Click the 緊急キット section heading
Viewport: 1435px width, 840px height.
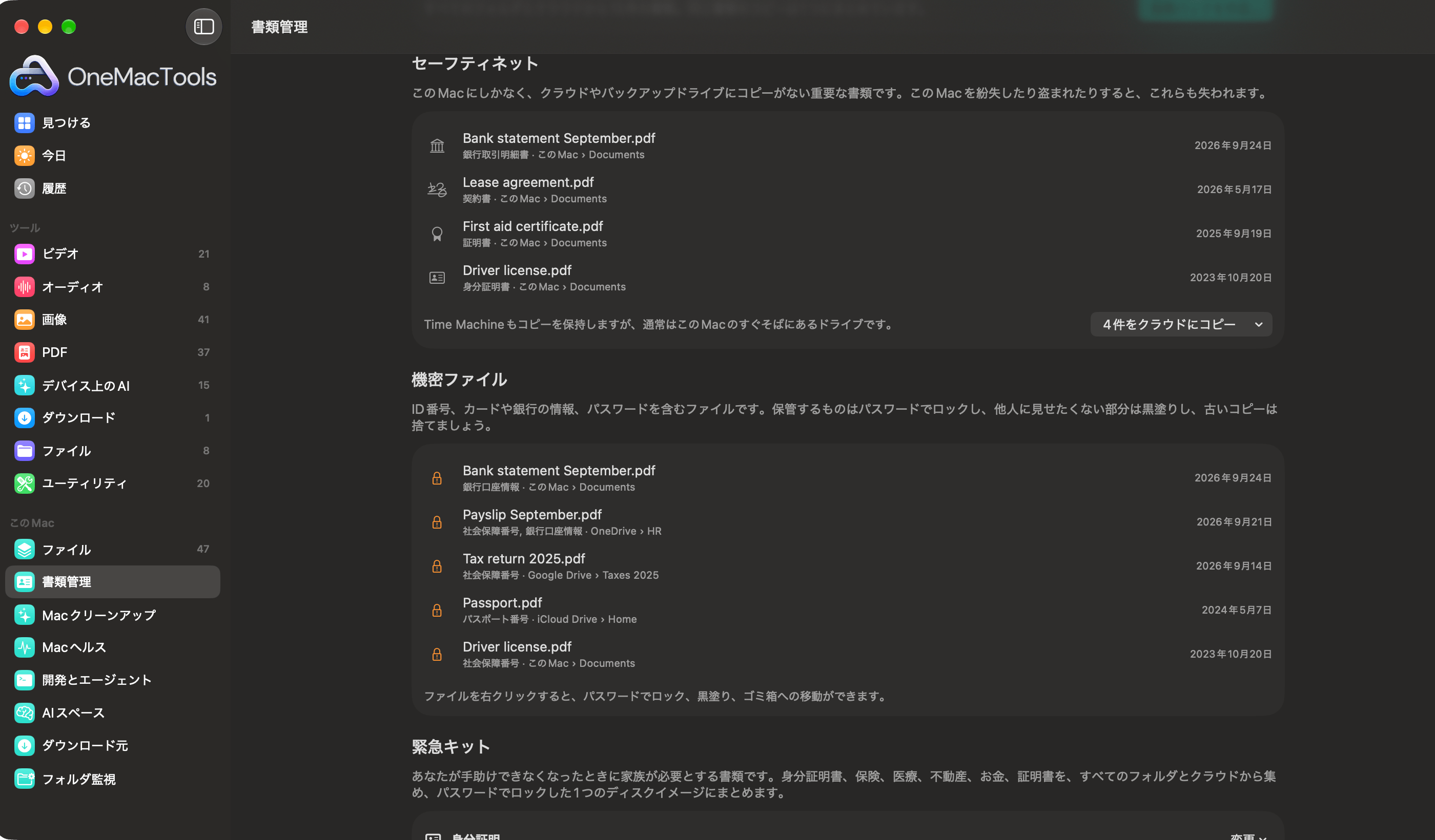450,747
